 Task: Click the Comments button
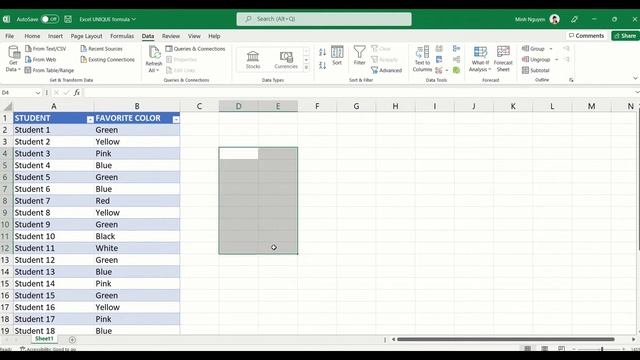pyautogui.click(x=586, y=36)
